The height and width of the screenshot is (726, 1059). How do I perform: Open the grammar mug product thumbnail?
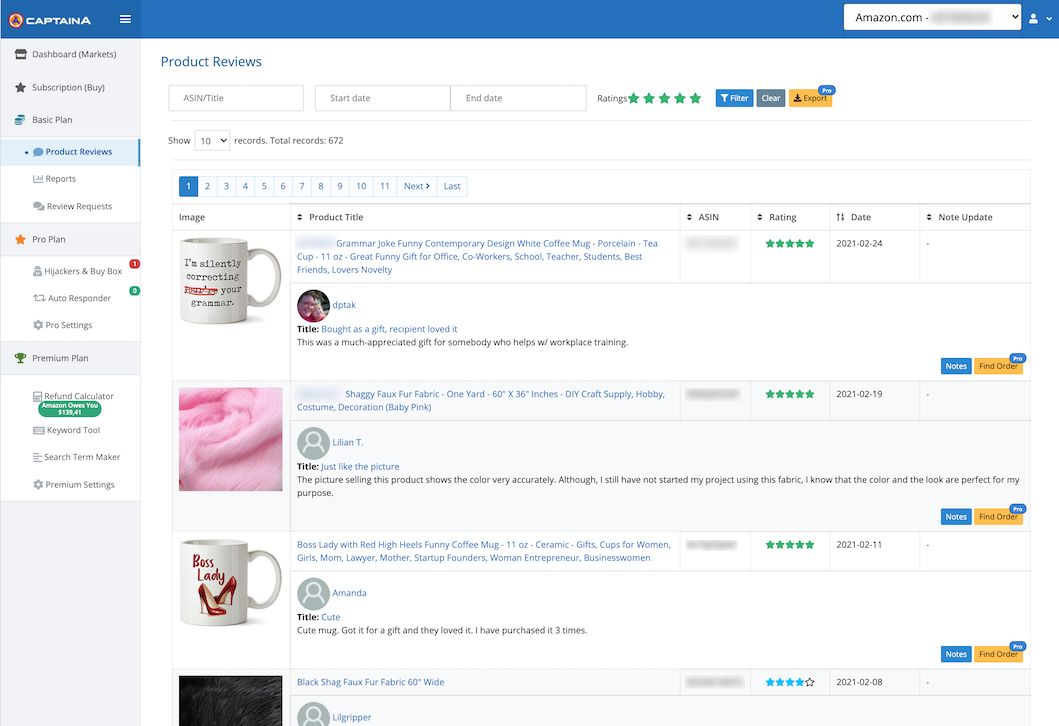coord(230,281)
